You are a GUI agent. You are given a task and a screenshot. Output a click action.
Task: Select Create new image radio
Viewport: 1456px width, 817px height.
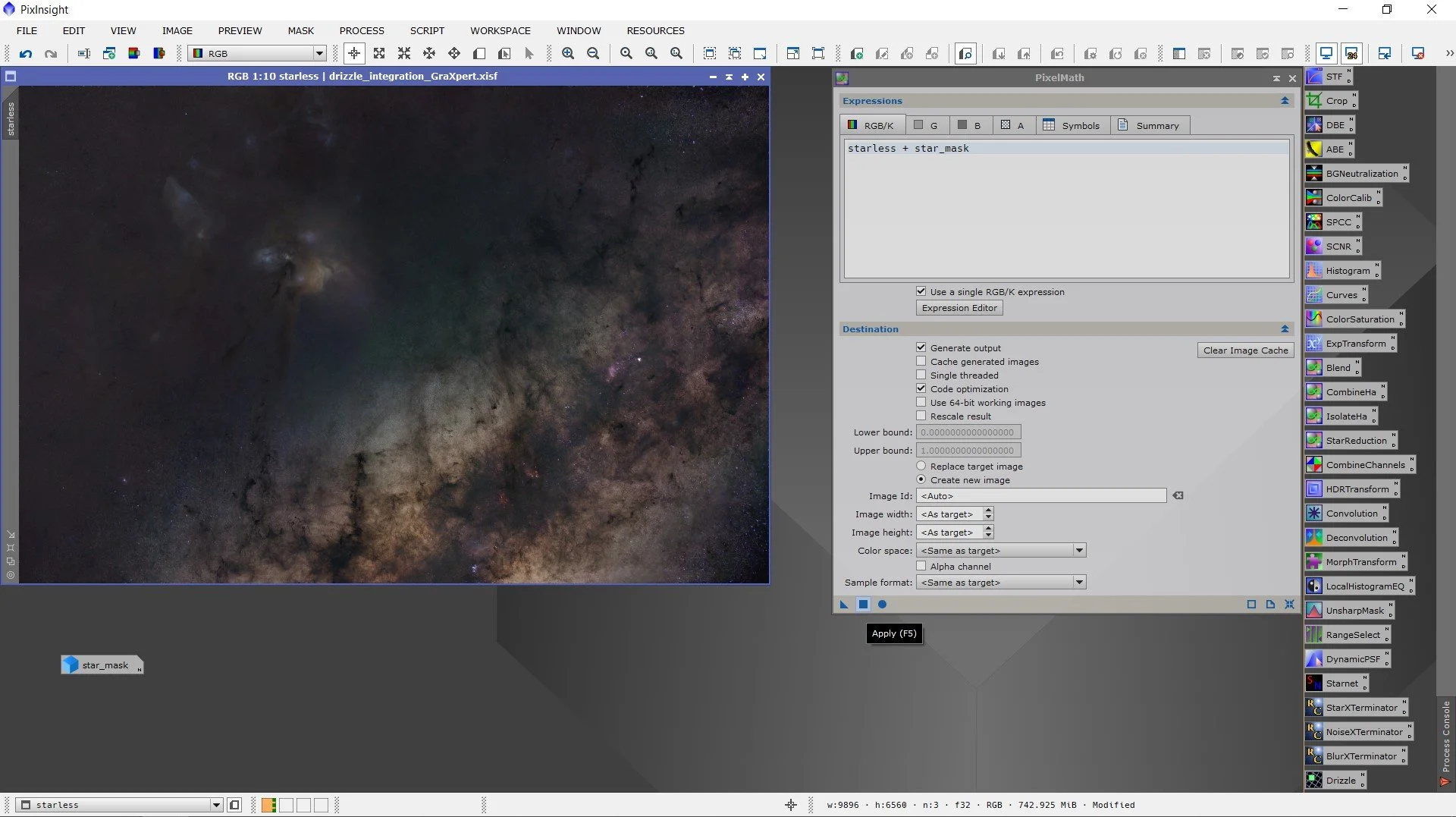click(x=963, y=480)
